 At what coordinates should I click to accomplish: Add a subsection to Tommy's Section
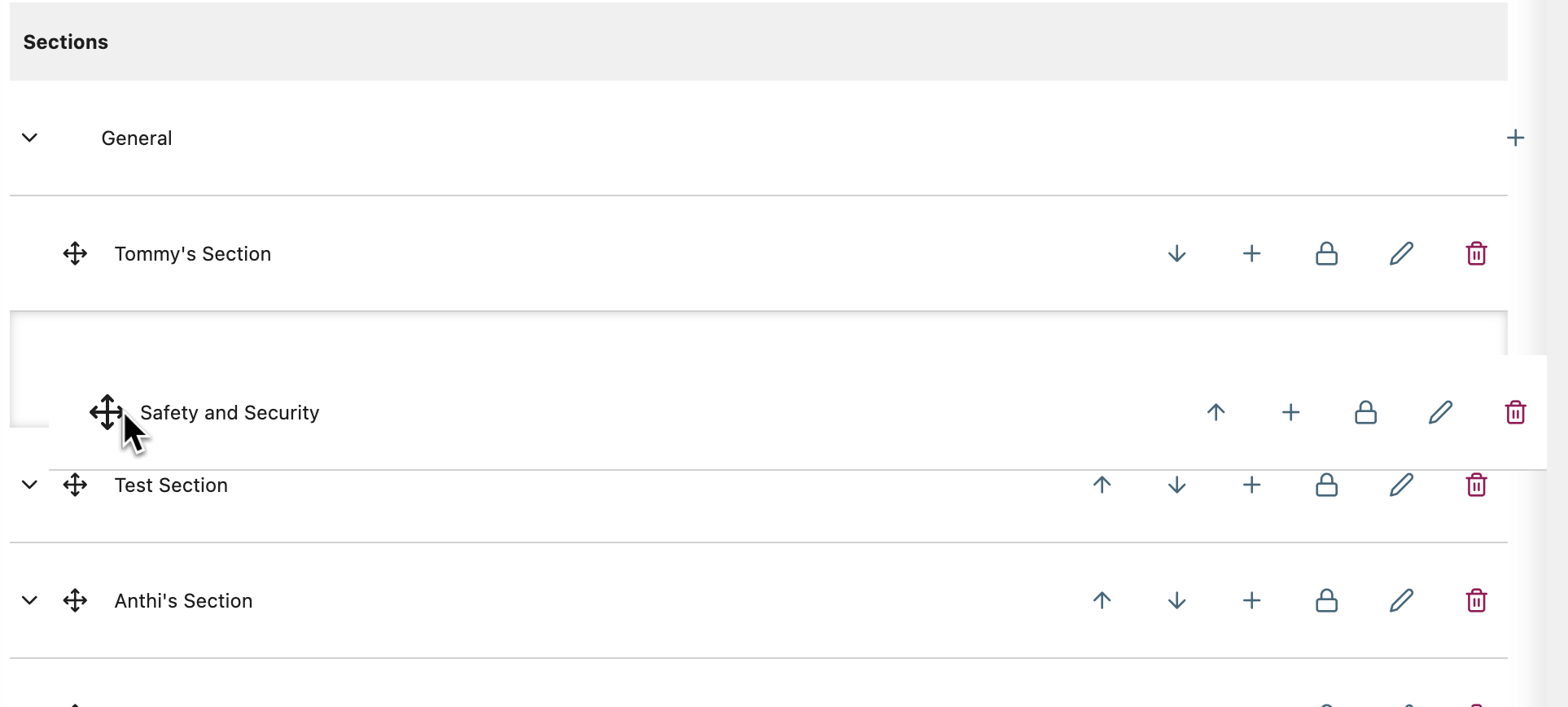pos(1251,254)
